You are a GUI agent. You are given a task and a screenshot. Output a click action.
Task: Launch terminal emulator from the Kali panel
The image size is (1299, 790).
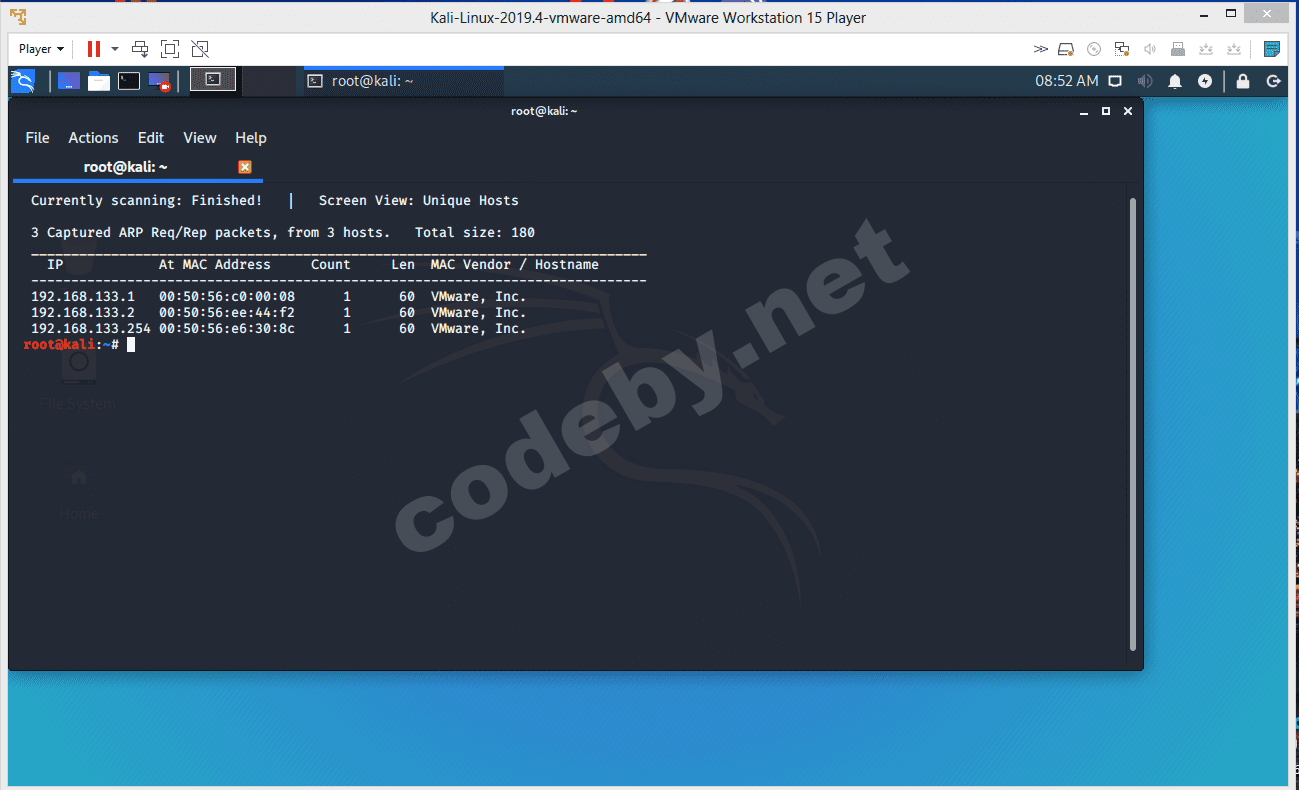[x=129, y=81]
